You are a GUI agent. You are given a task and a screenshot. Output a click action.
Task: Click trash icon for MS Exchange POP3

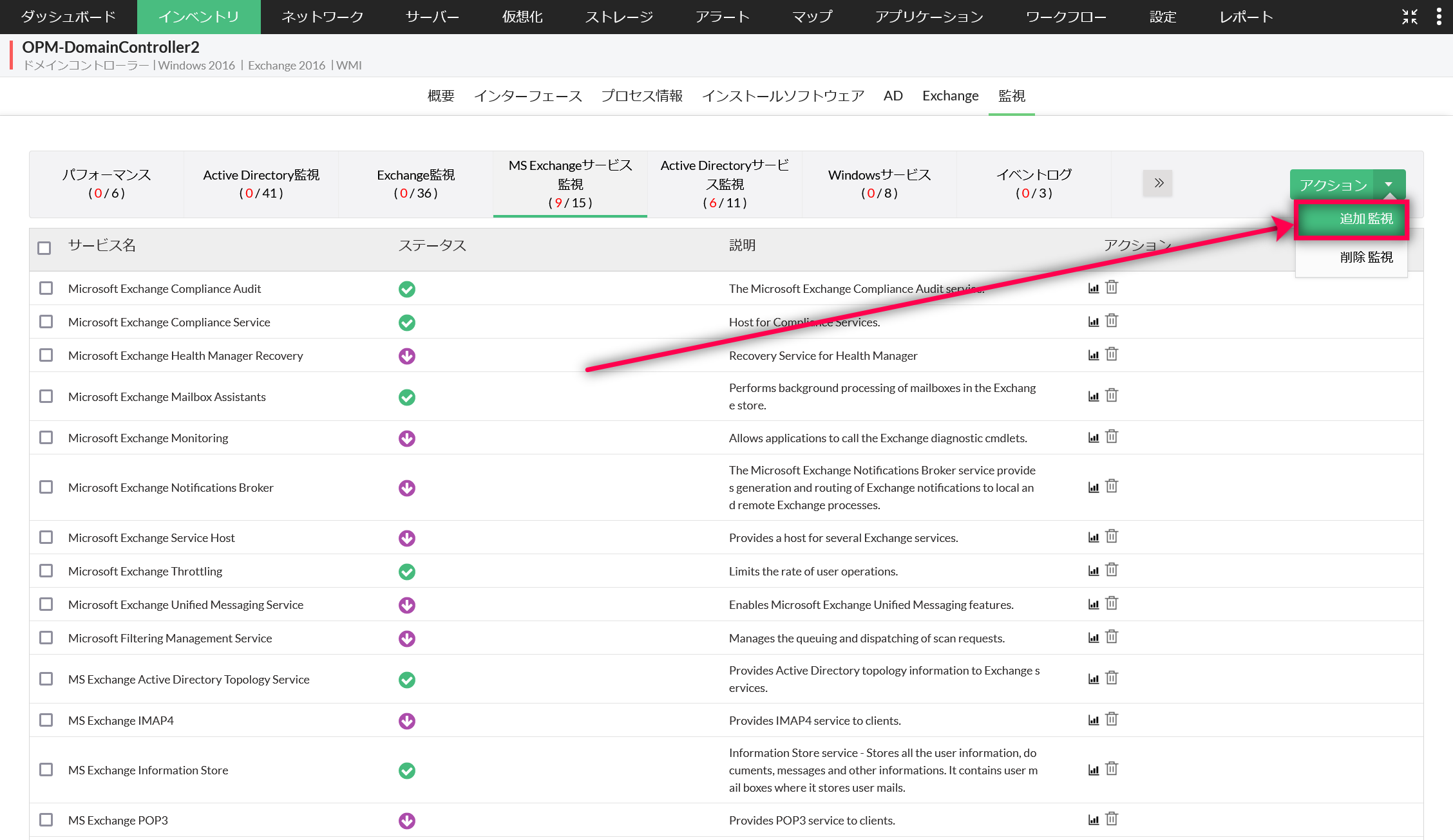1112,819
